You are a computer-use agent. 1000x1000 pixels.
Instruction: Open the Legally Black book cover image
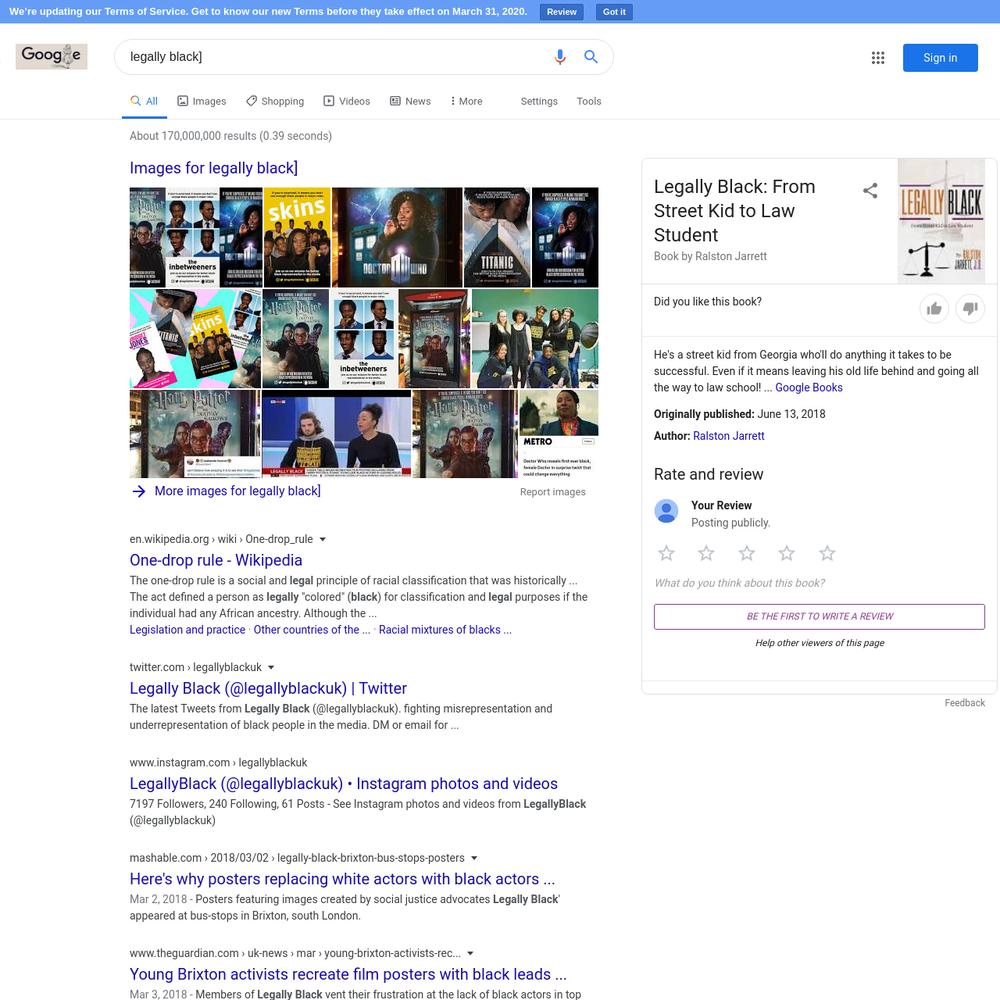pos(941,221)
